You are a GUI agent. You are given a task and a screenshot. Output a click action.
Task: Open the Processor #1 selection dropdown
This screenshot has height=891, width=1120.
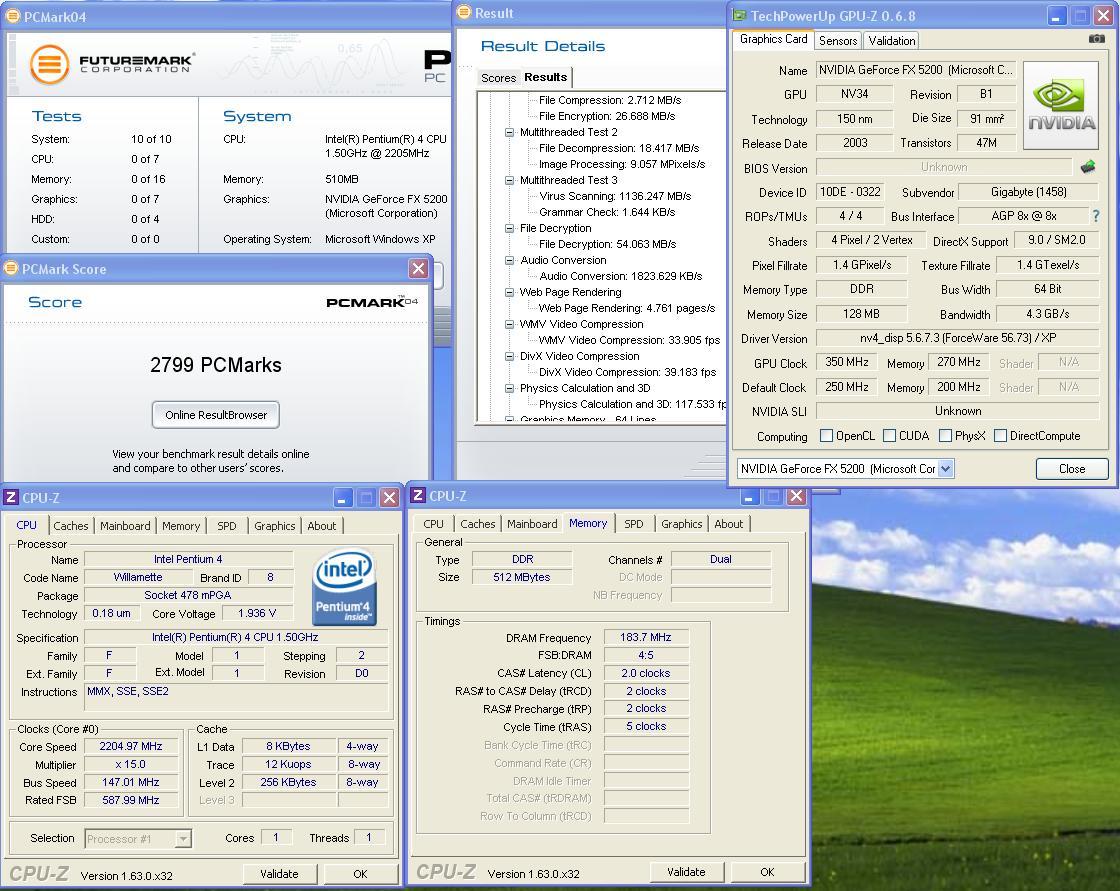pos(184,838)
